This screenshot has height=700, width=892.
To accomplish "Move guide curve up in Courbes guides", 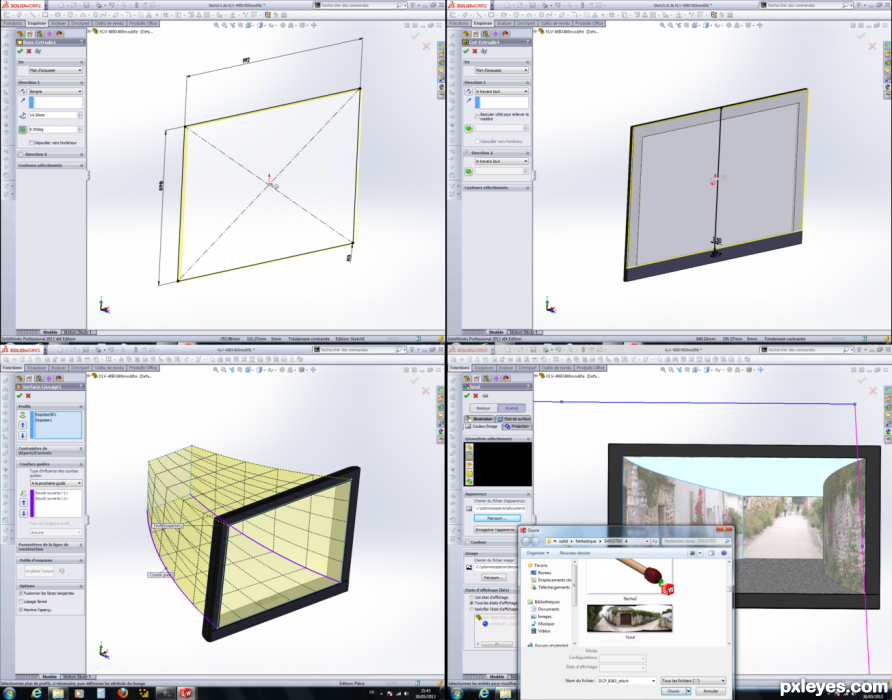I will pos(23,503).
